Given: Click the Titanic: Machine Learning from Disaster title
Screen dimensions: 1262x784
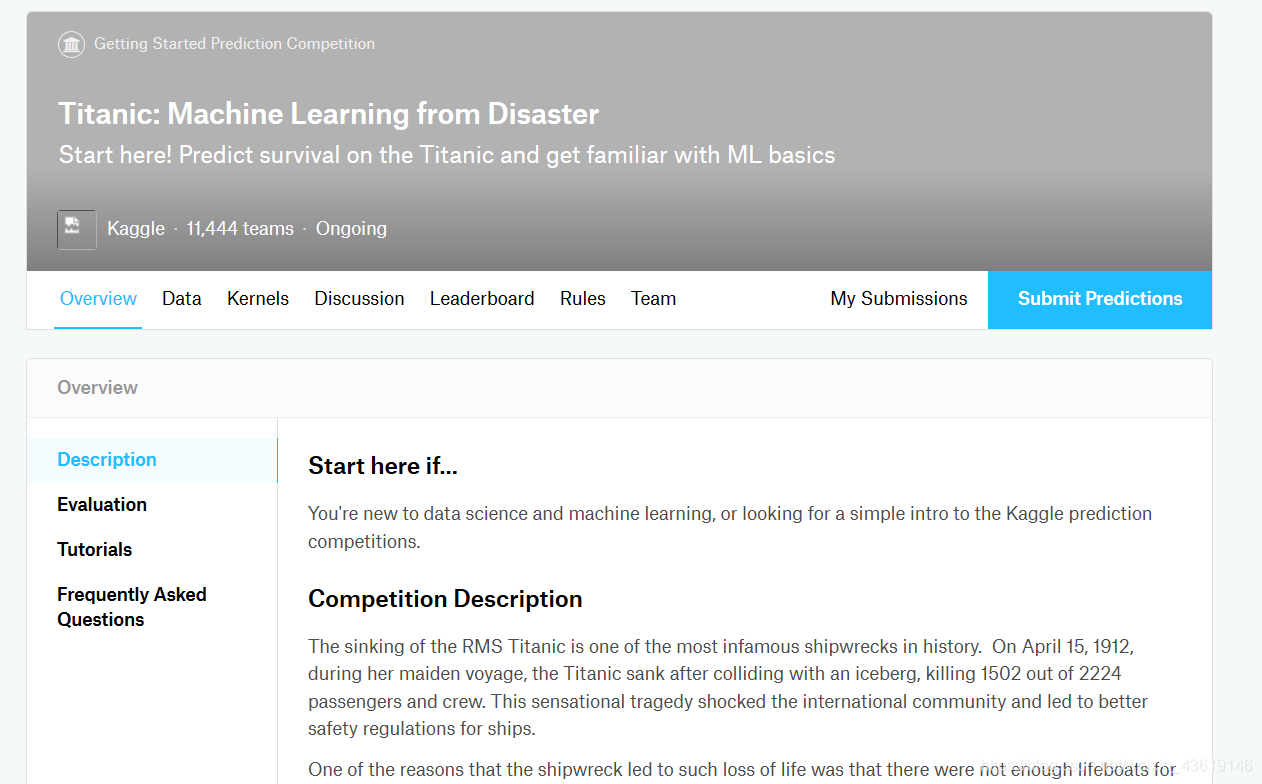Looking at the screenshot, I should [x=328, y=114].
